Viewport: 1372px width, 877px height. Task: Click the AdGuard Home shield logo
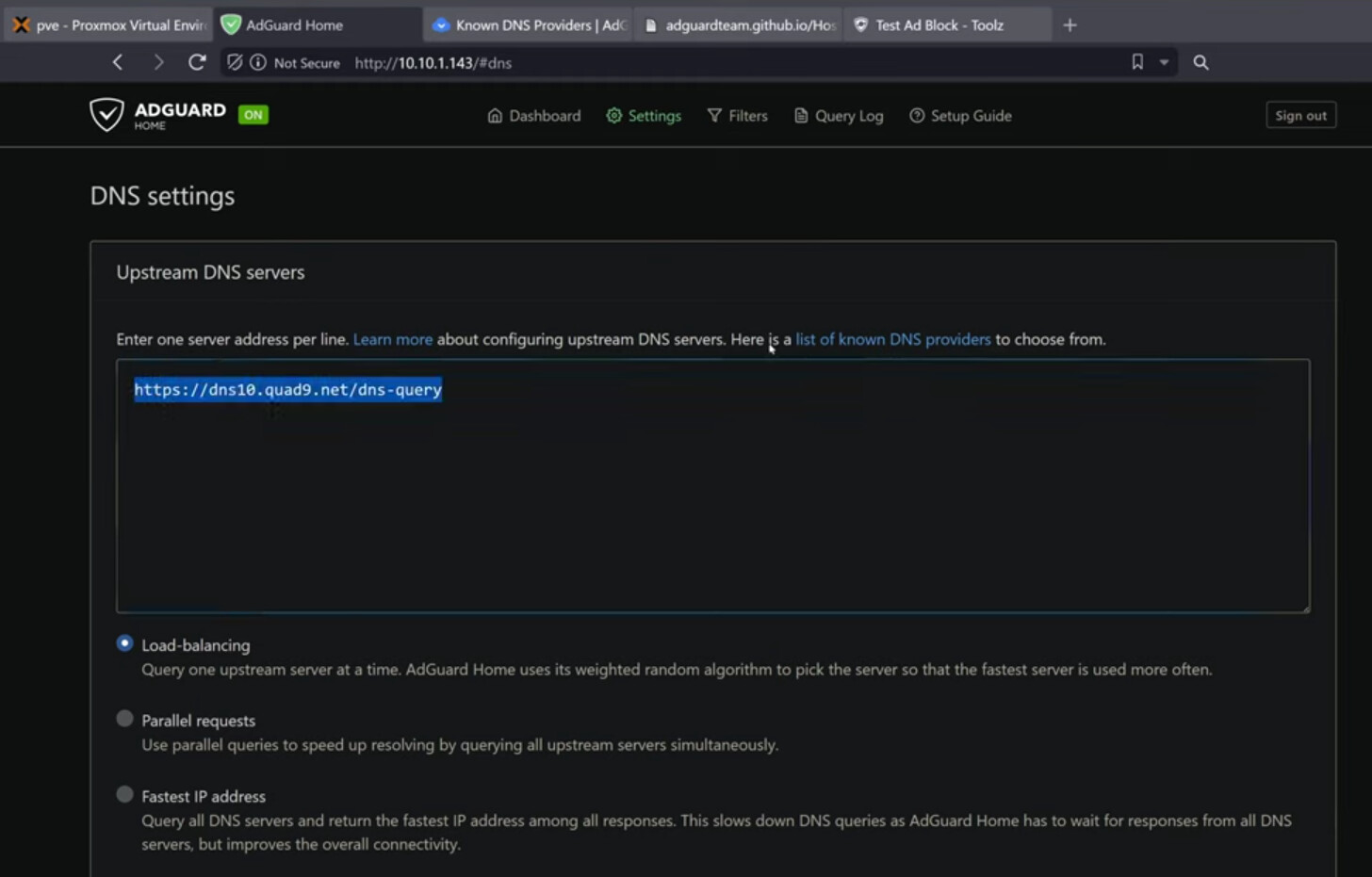tap(106, 115)
